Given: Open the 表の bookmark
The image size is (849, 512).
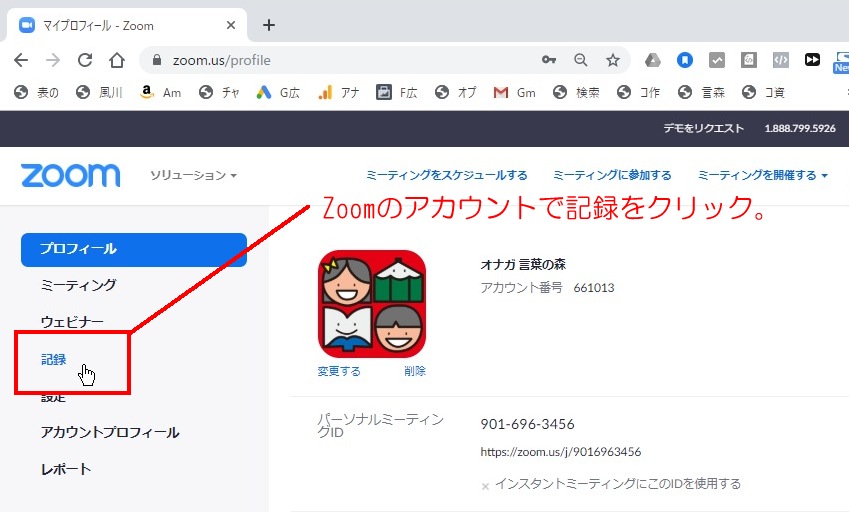Looking at the screenshot, I should point(36,93).
